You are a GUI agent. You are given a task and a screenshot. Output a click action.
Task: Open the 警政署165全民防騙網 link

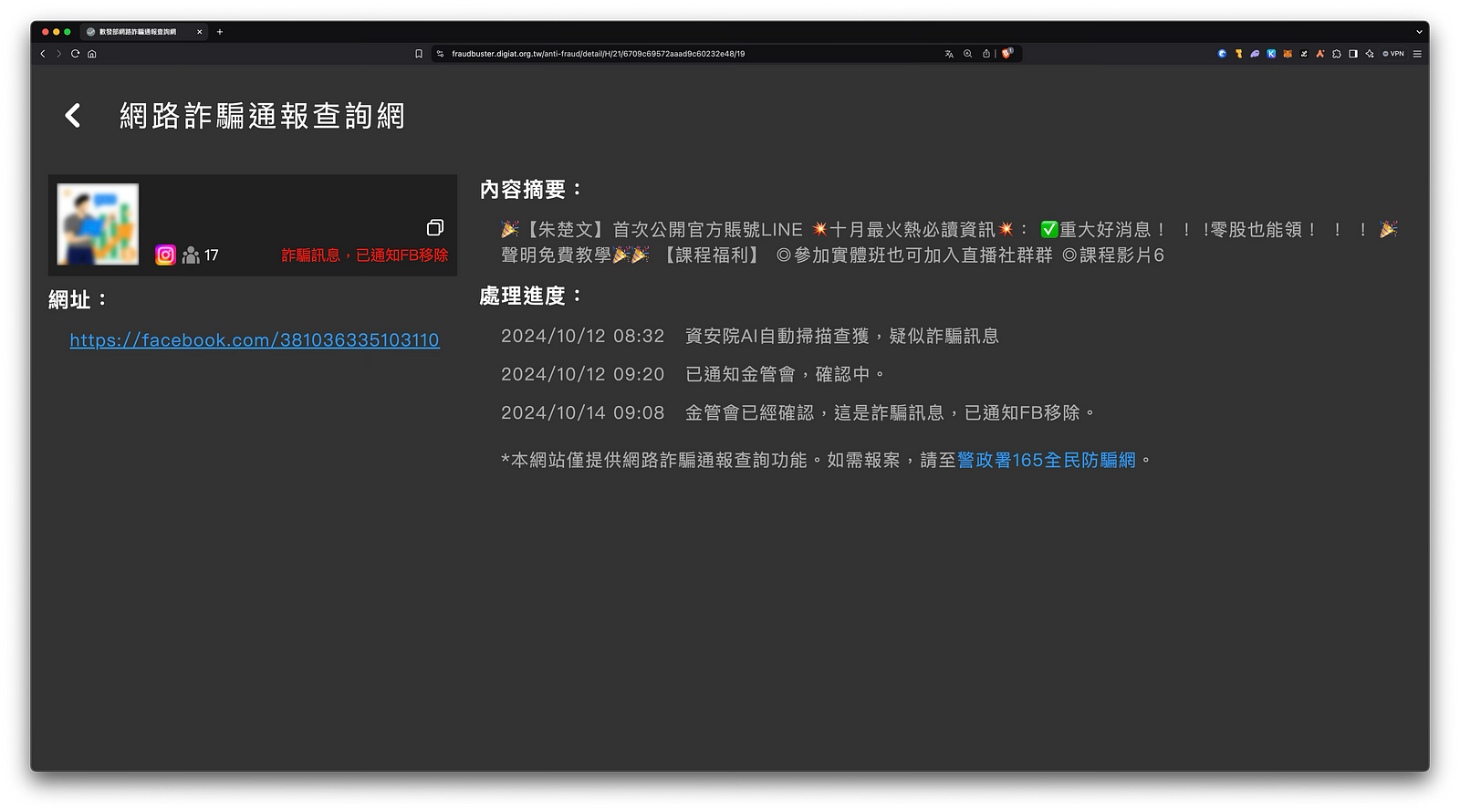(x=1047, y=461)
